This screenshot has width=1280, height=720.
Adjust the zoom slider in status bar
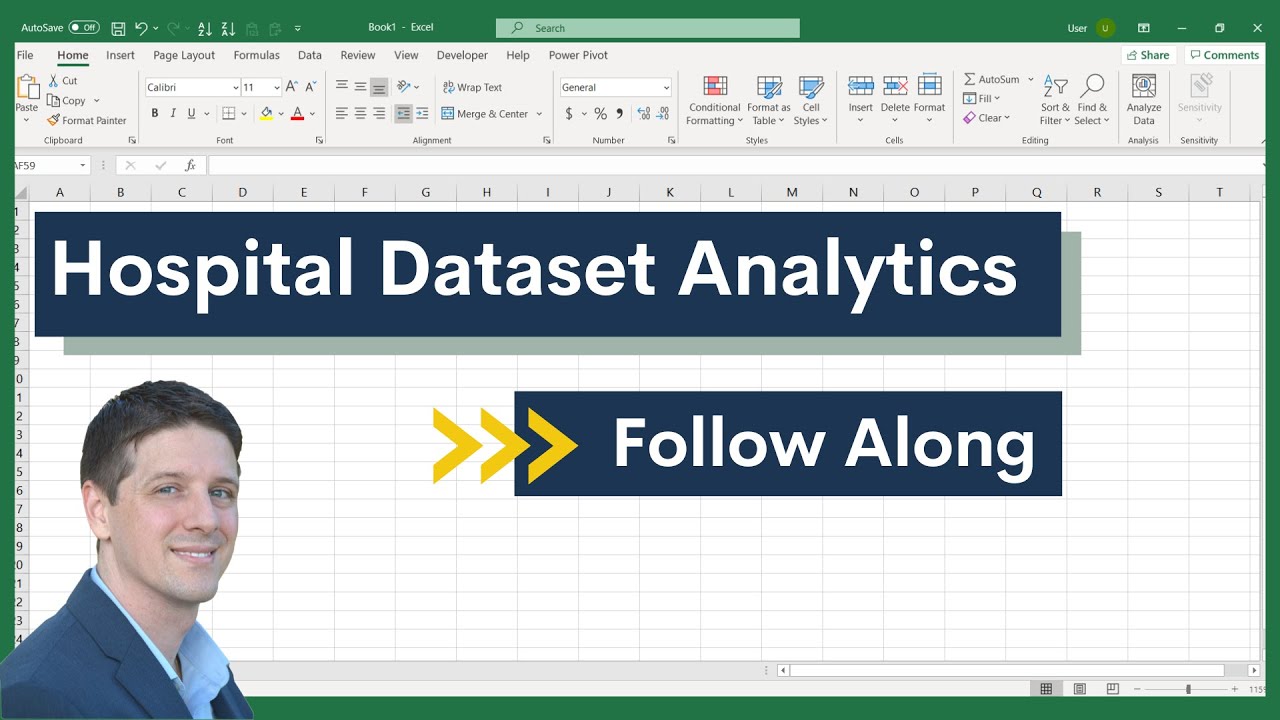1188,689
